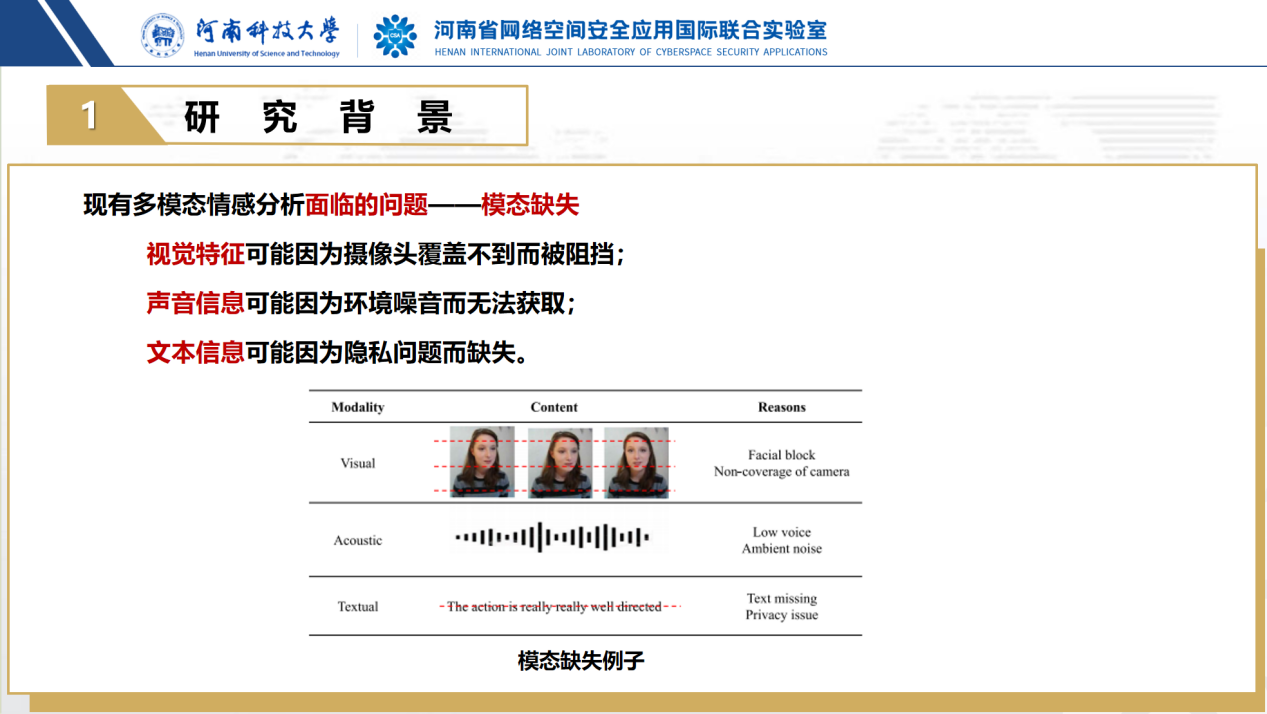Image resolution: width=1267 pixels, height=714 pixels.
Task: Click the Acoustic row label
Action: pyautogui.click(x=358, y=540)
